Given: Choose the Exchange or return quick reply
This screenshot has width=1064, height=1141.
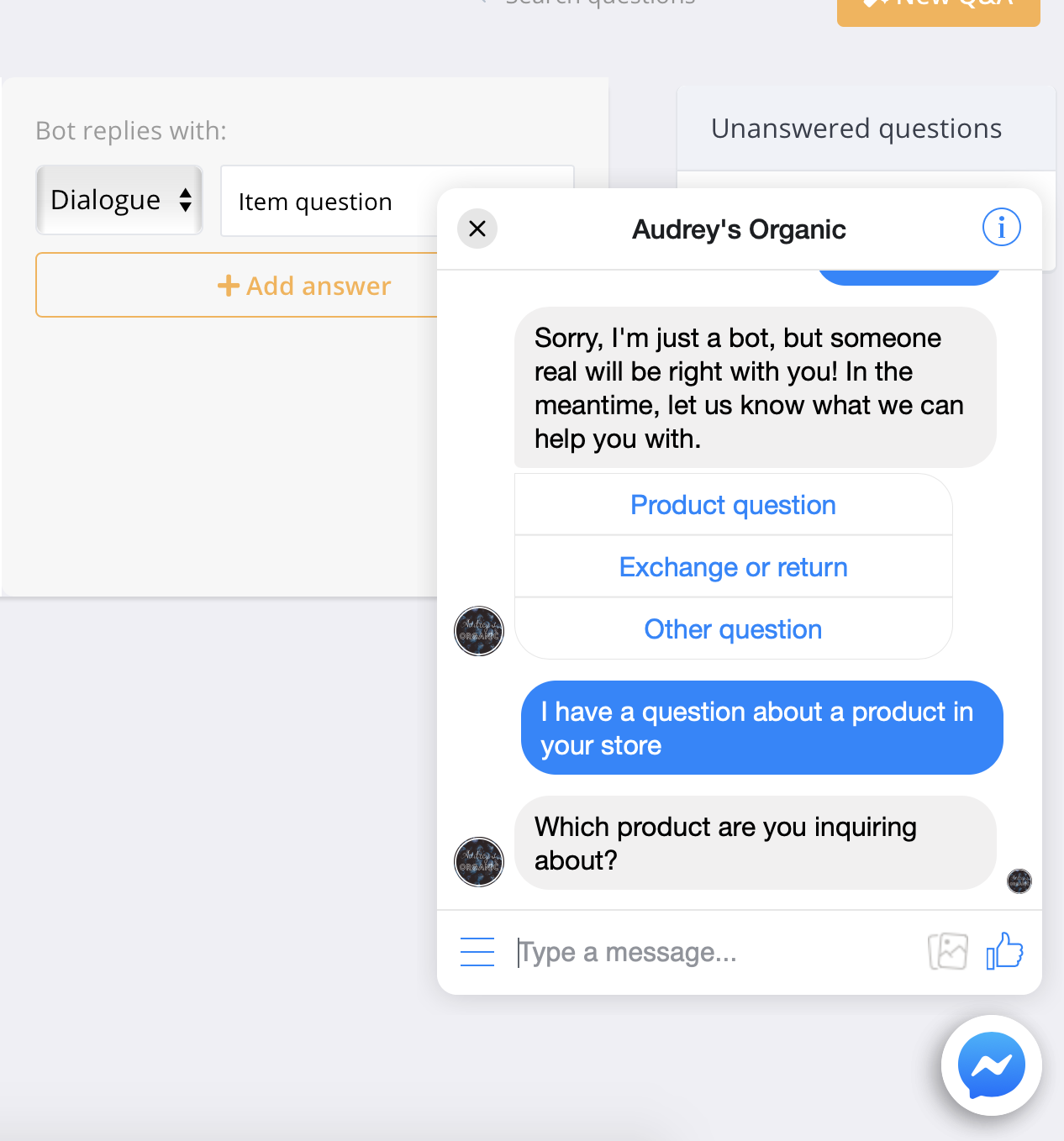Looking at the screenshot, I should 733,567.
